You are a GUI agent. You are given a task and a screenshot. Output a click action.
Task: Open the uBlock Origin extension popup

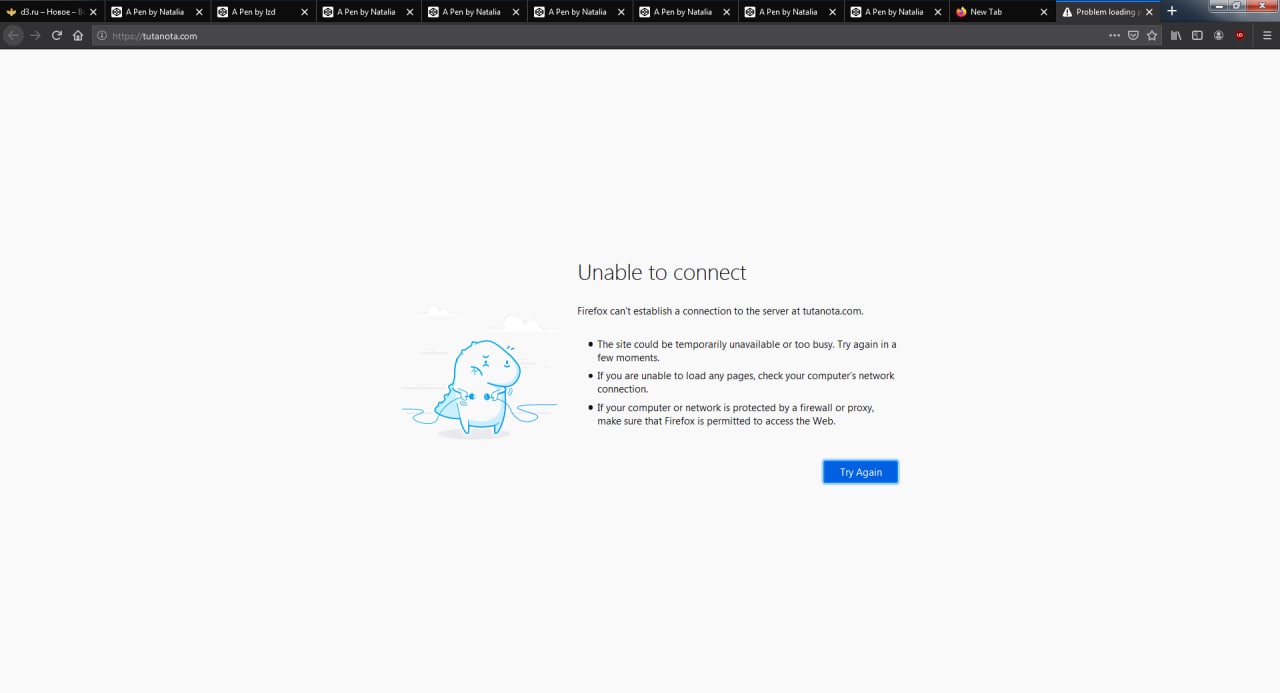tap(1240, 35)
